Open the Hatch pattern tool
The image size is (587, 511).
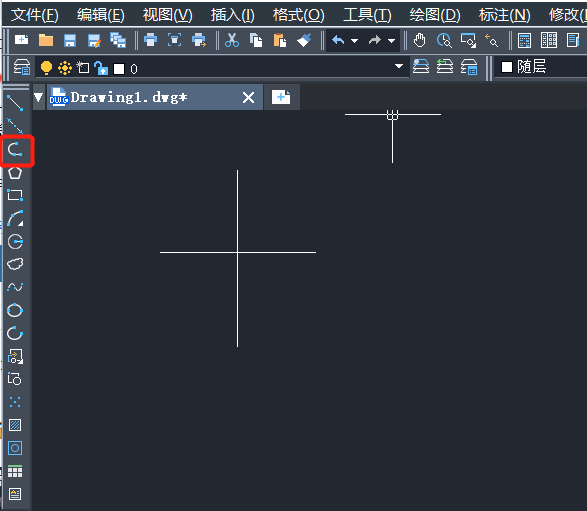(x=15, y=425)
